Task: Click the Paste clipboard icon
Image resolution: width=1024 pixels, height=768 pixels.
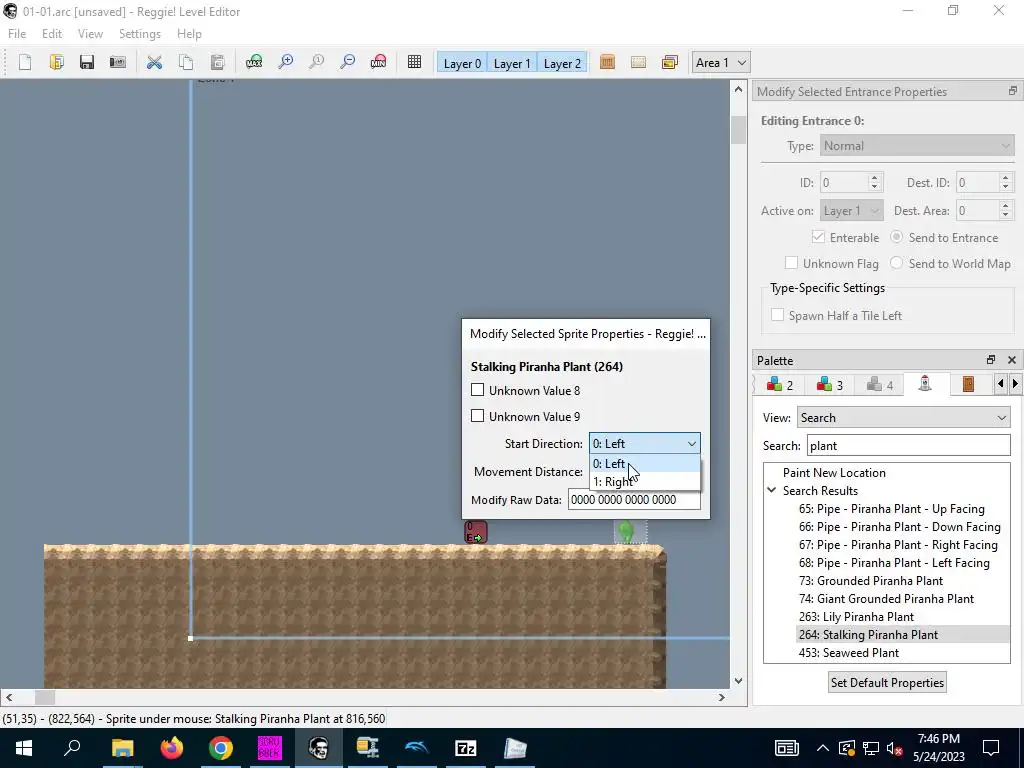Action: [x=217, y=63]
